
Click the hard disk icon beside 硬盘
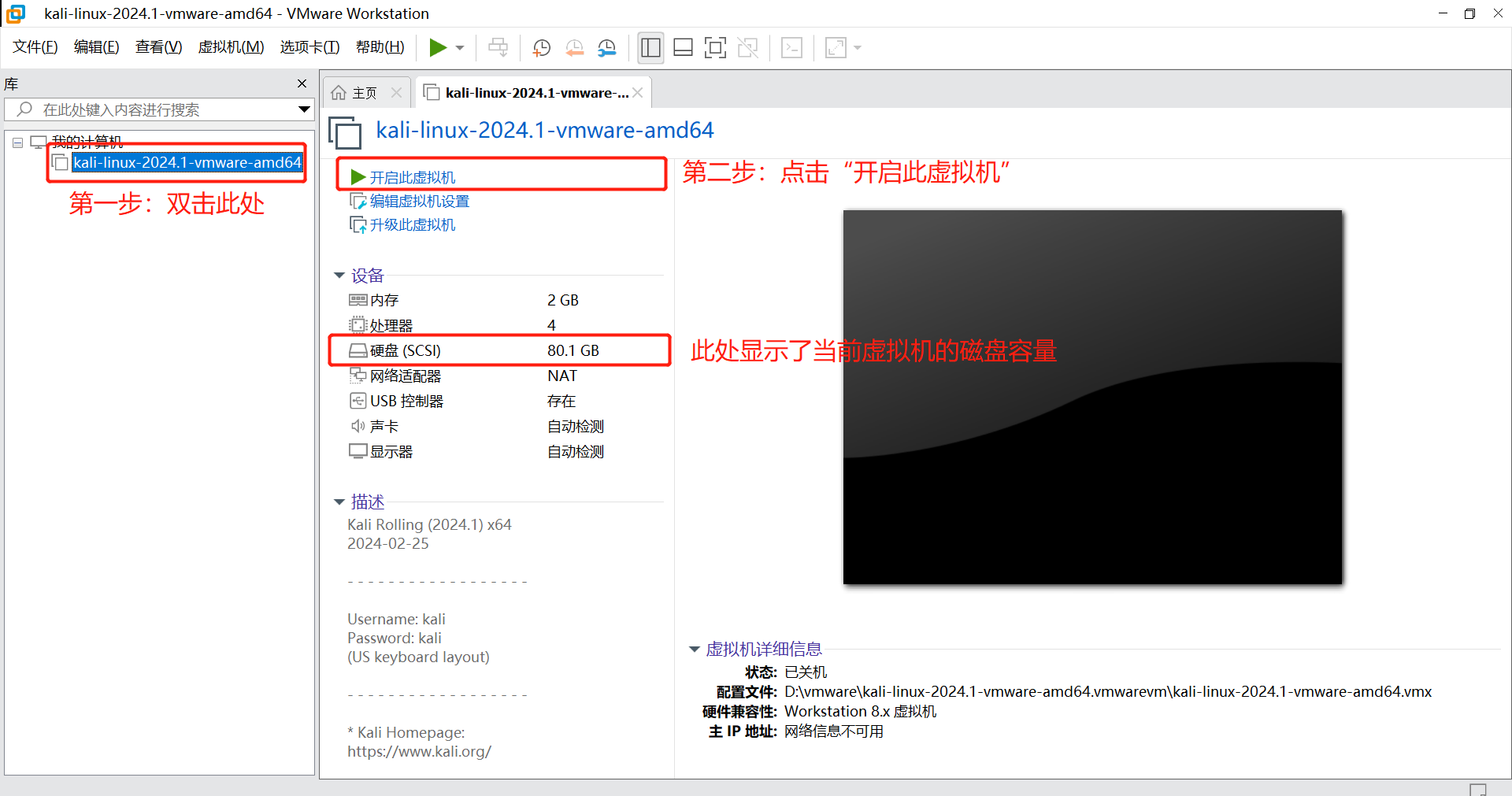358,350
